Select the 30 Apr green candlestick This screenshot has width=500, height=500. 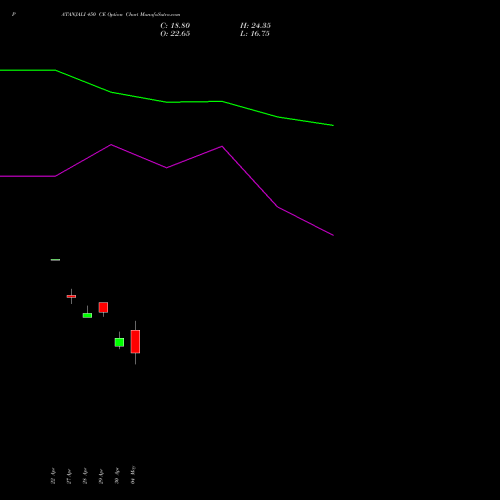click(x=119, y=342)
